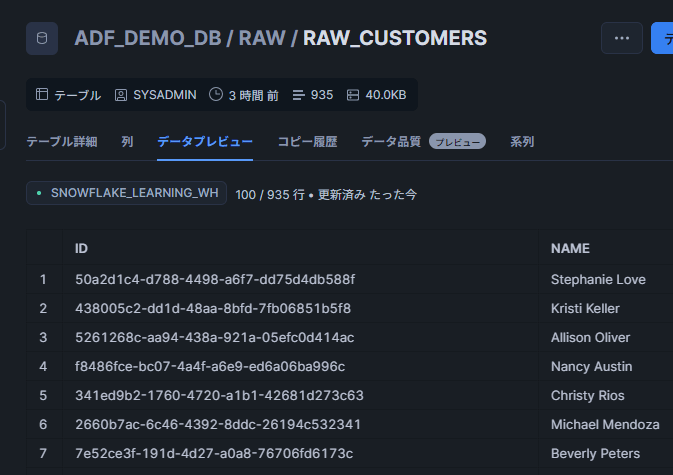Viewport: 673px width, 475px height.
Task: Click the name Allison Oliver
Action: click(x=590, y=337)
